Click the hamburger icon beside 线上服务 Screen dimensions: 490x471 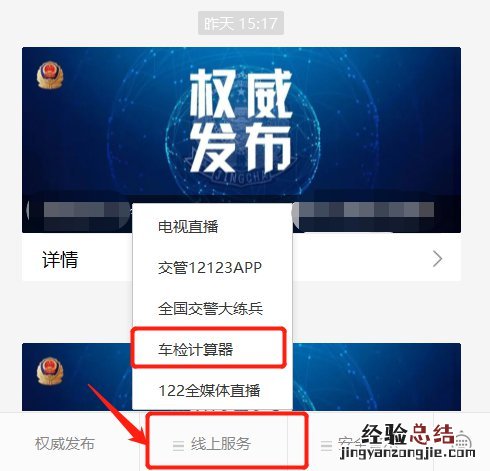[178, 445]
